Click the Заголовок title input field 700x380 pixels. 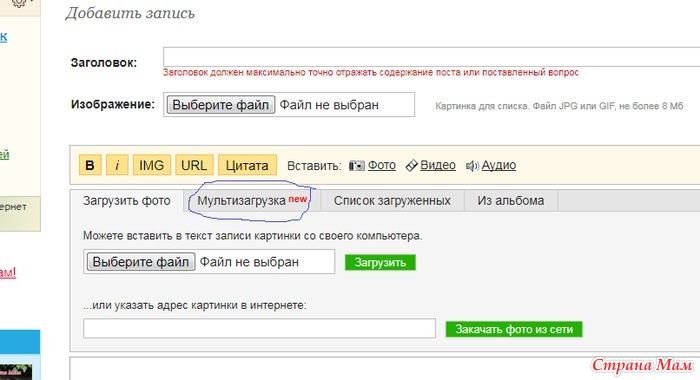(431, 57)
